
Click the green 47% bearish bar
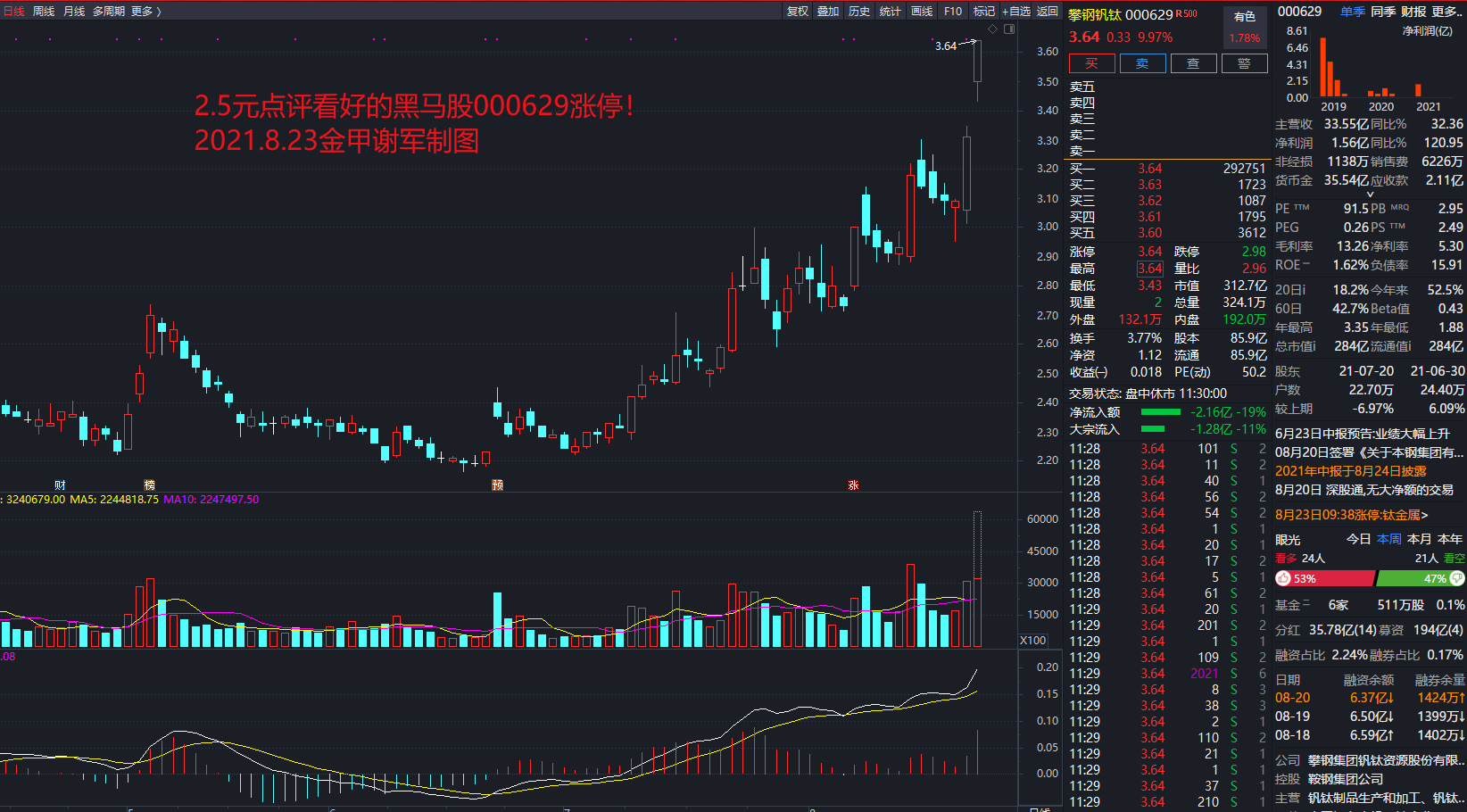[x=1421, y=578]
